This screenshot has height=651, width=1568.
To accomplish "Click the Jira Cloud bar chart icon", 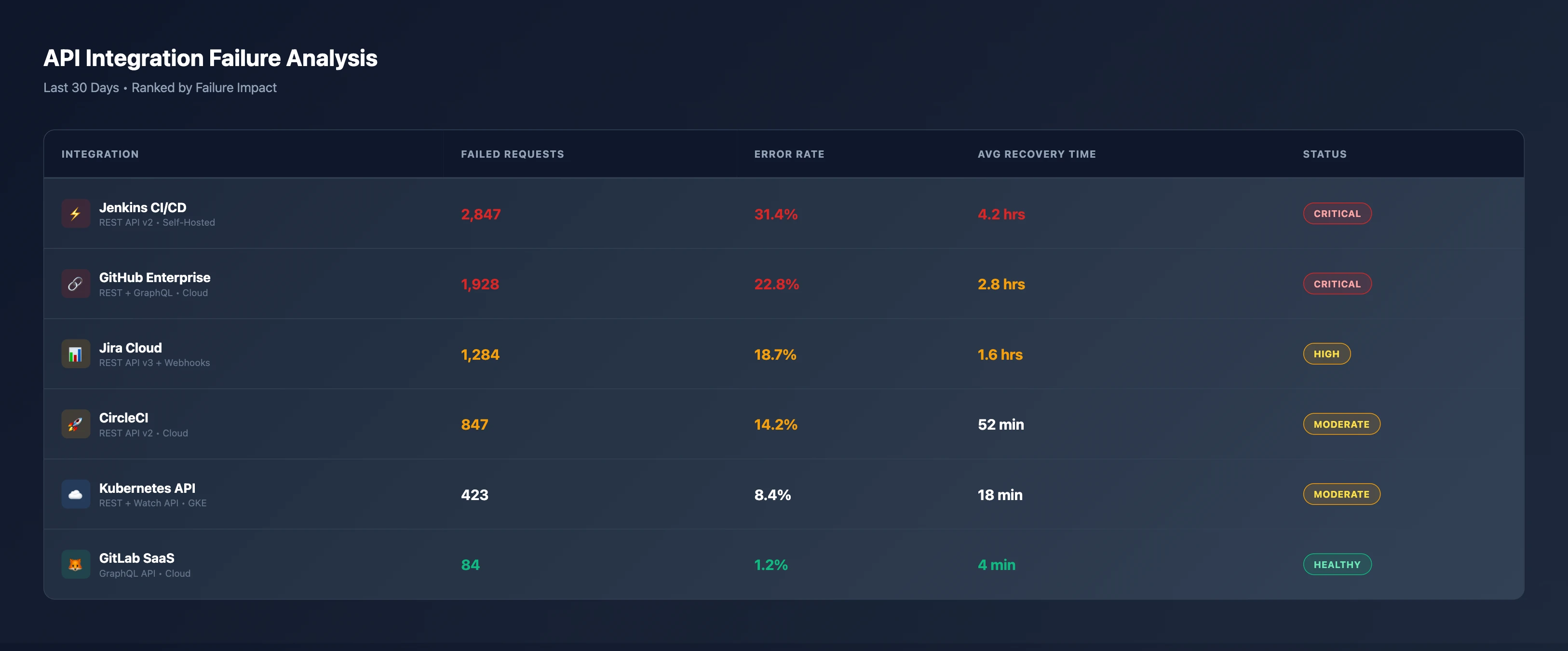I will (76, 354).
